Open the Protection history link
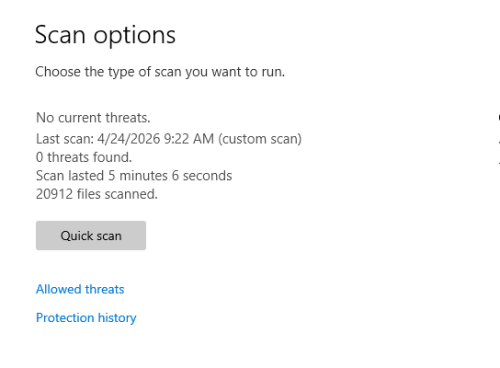The height and width of the screenshot is (368, 500). (x=86, y=318)
